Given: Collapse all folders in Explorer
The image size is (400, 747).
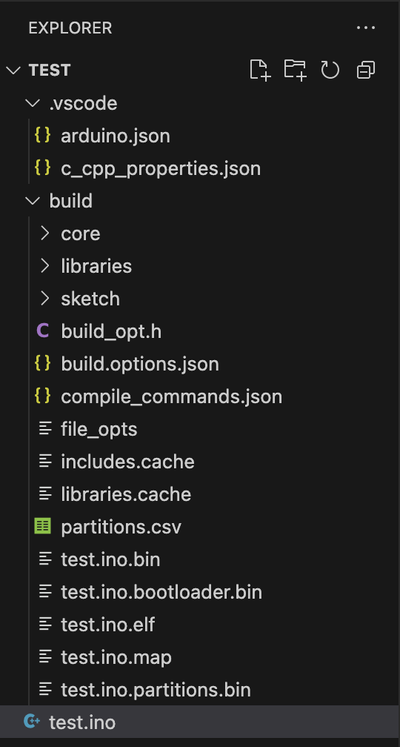Looking at the screenshot, I should click(x=366, y=70).
